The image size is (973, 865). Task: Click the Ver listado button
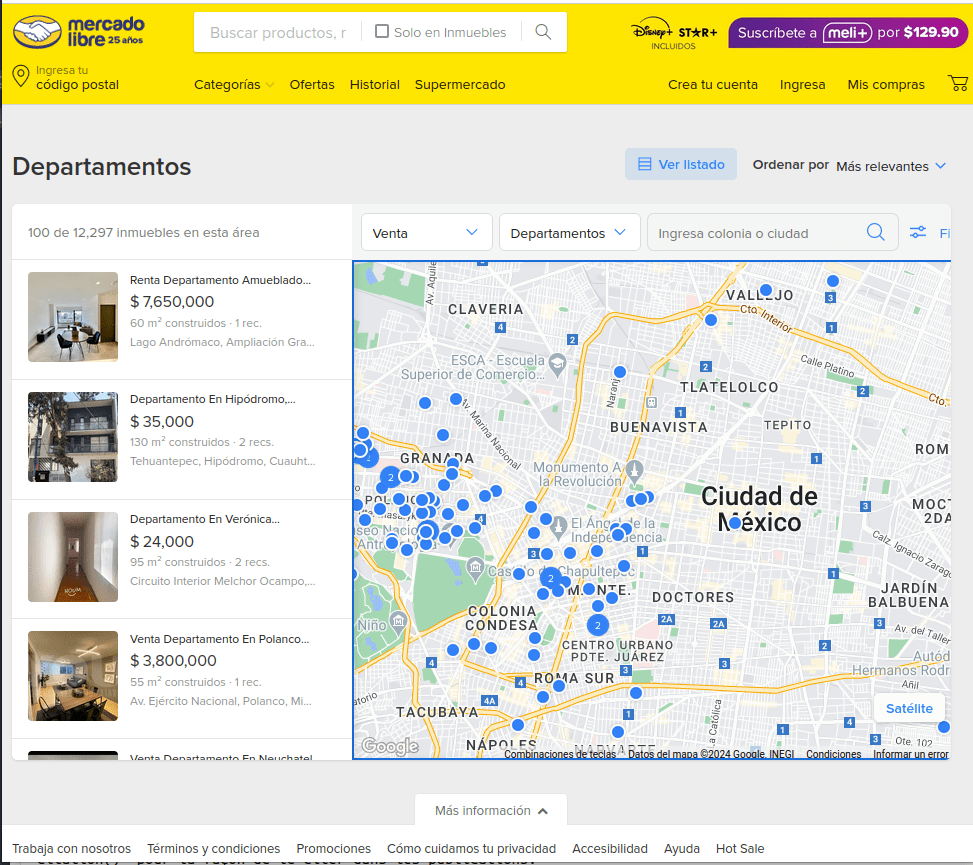point(681,164)
